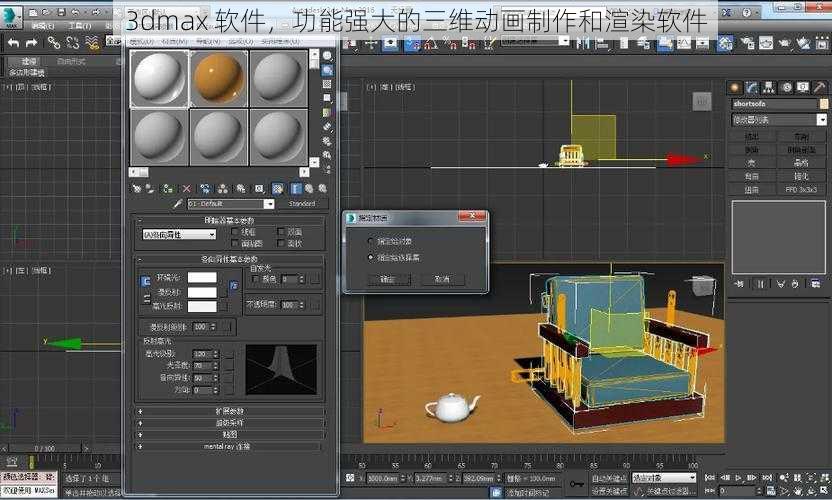Click the Set Key key icon
Image resolution: width=832 pixels, height=500 pixels.
577,484
